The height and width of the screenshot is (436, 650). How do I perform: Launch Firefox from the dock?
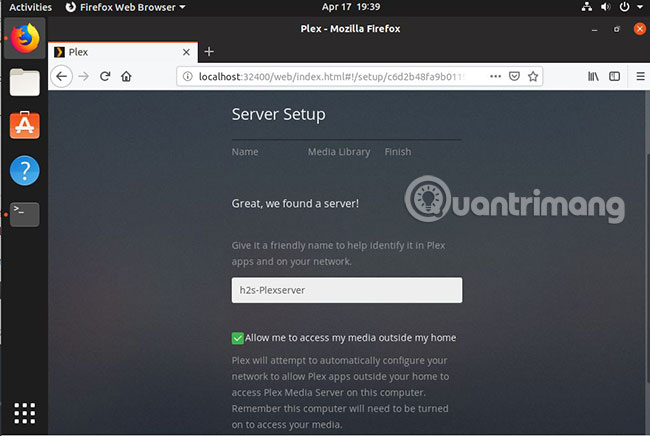[25, 38]
